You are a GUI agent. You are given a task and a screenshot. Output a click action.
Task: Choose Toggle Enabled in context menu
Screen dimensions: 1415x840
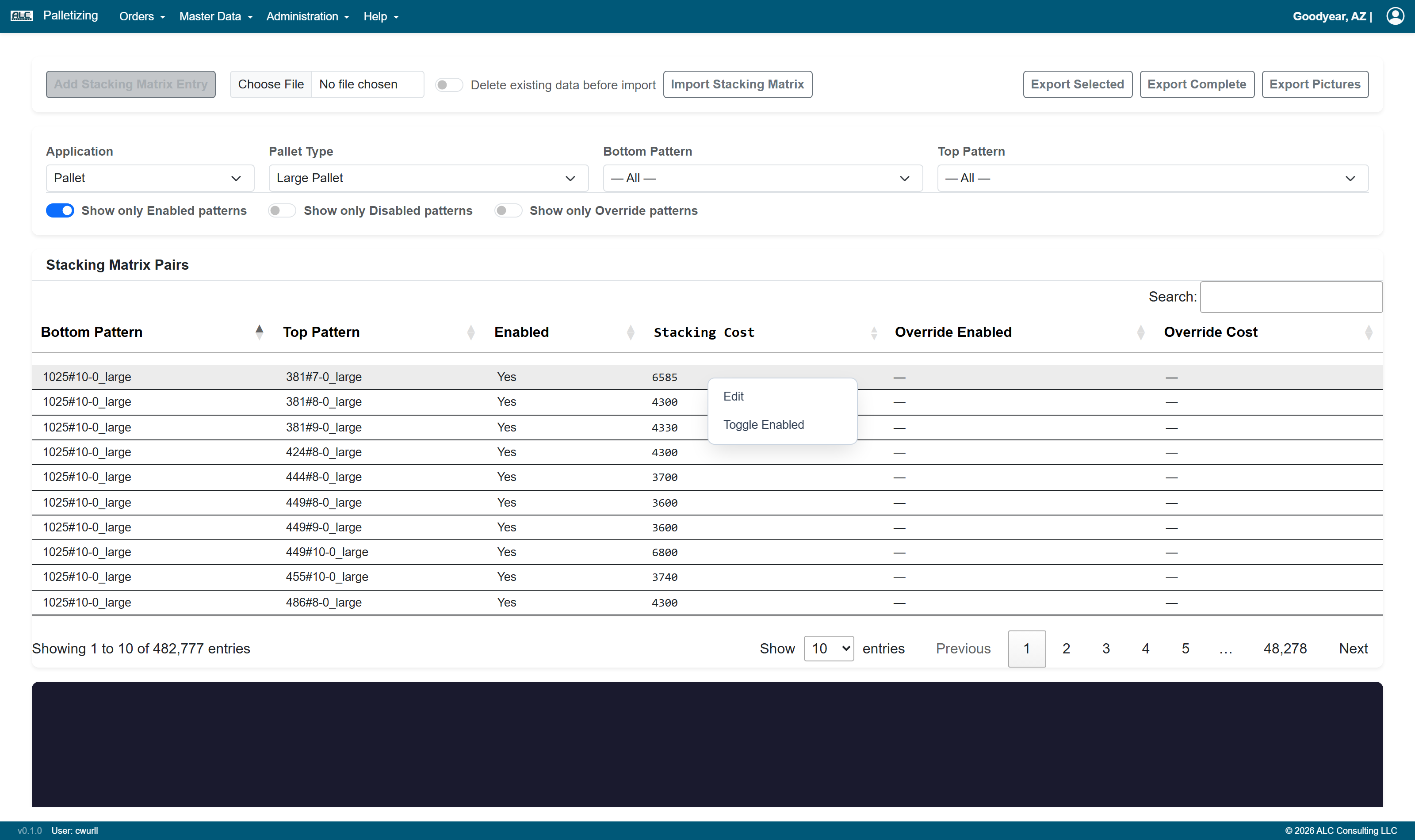coord(782,424)
